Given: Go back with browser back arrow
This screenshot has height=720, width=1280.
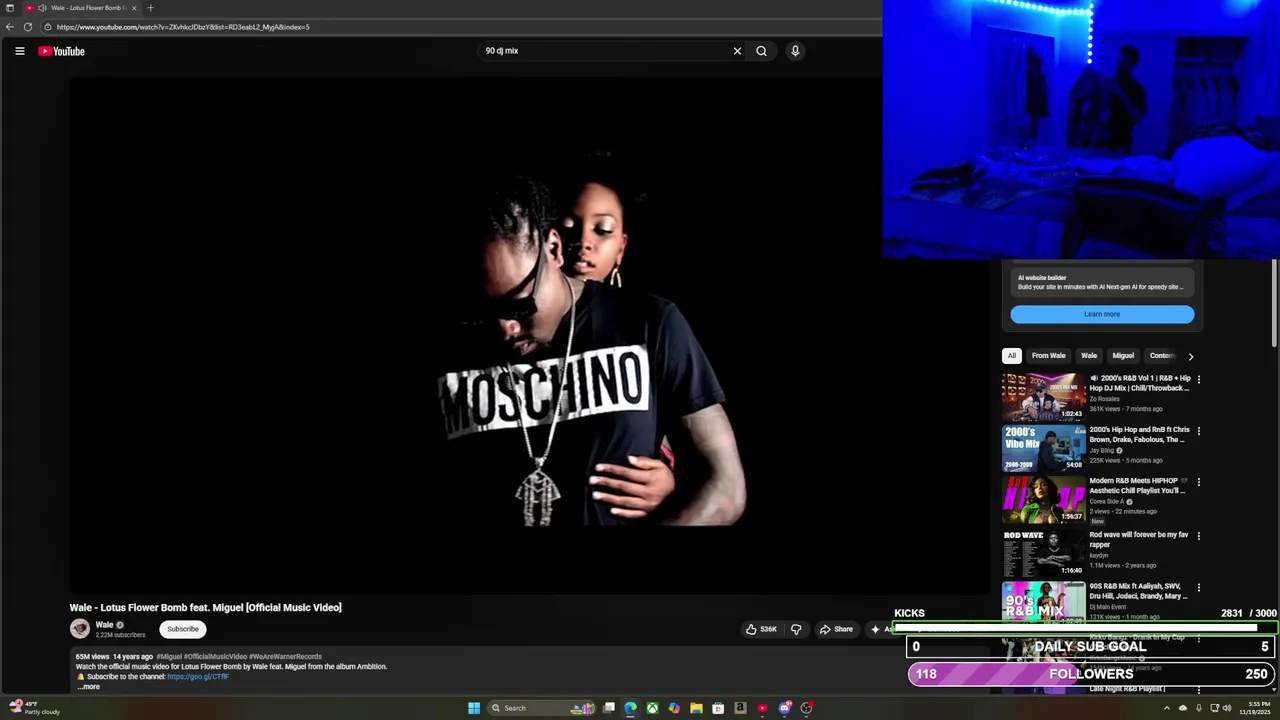Looking at the screenshot, I should tap(10, 27).
